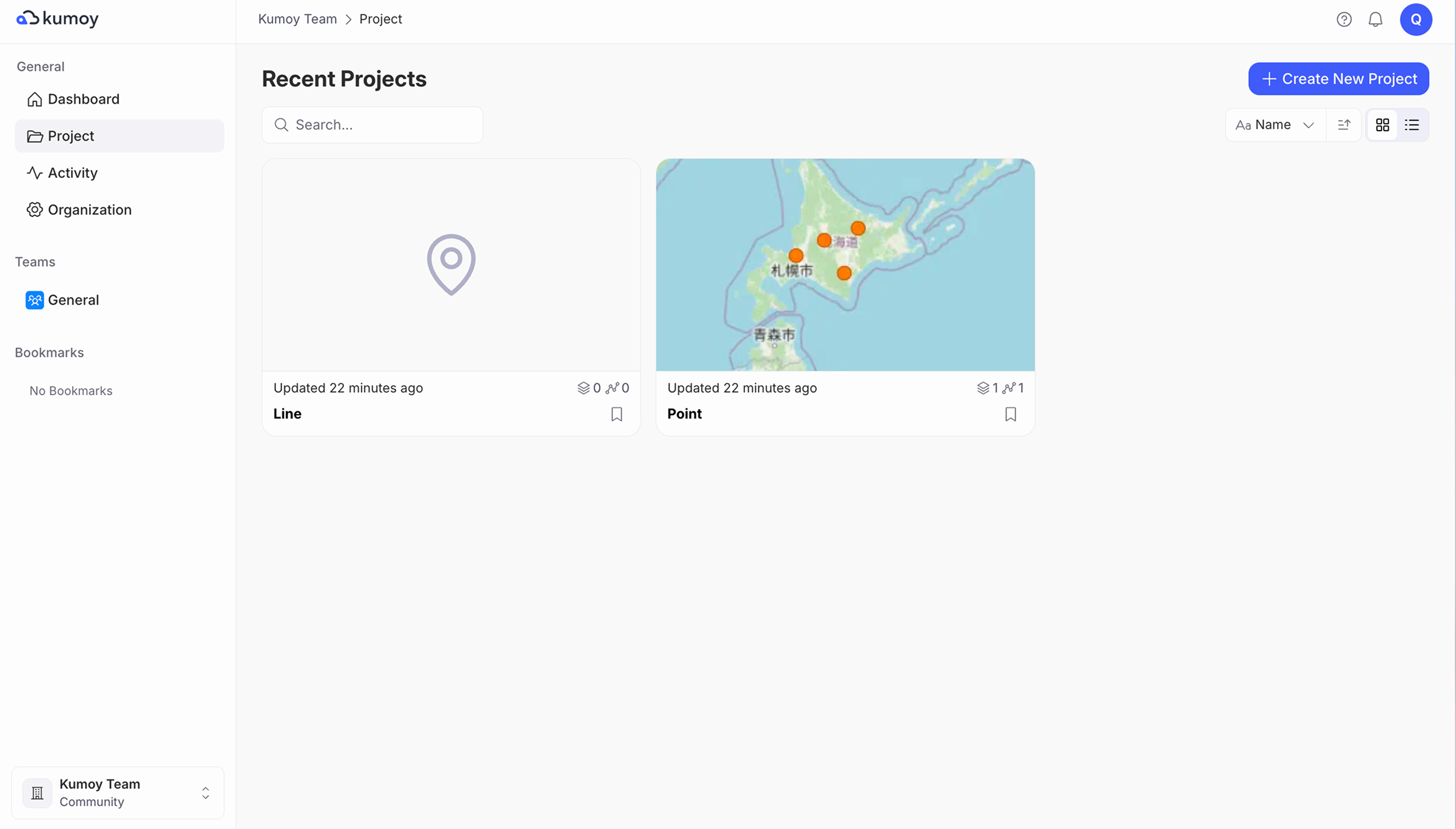
Task: Open Organization settings via the gear icon
Action: [35, 209]
